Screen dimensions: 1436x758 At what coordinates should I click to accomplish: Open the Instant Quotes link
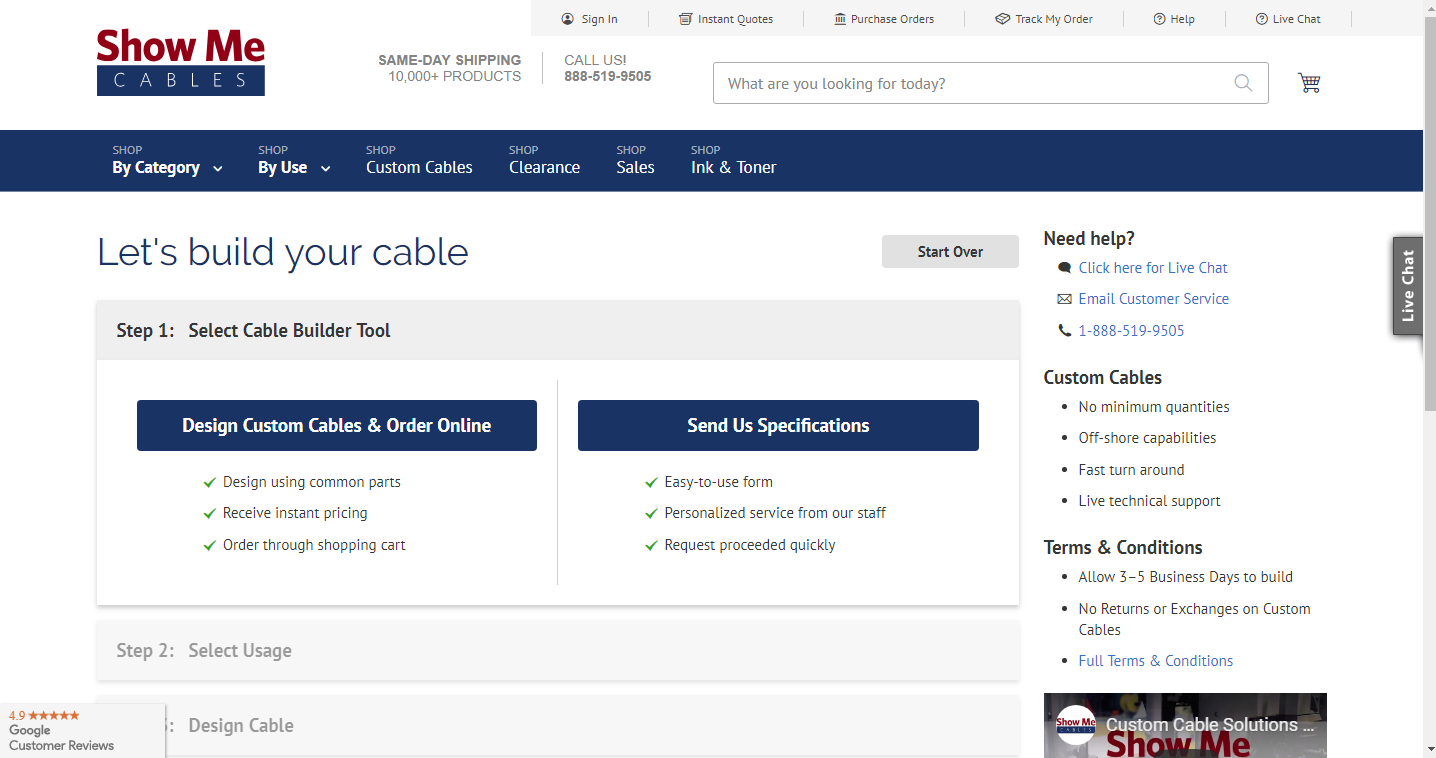point(735,19)
